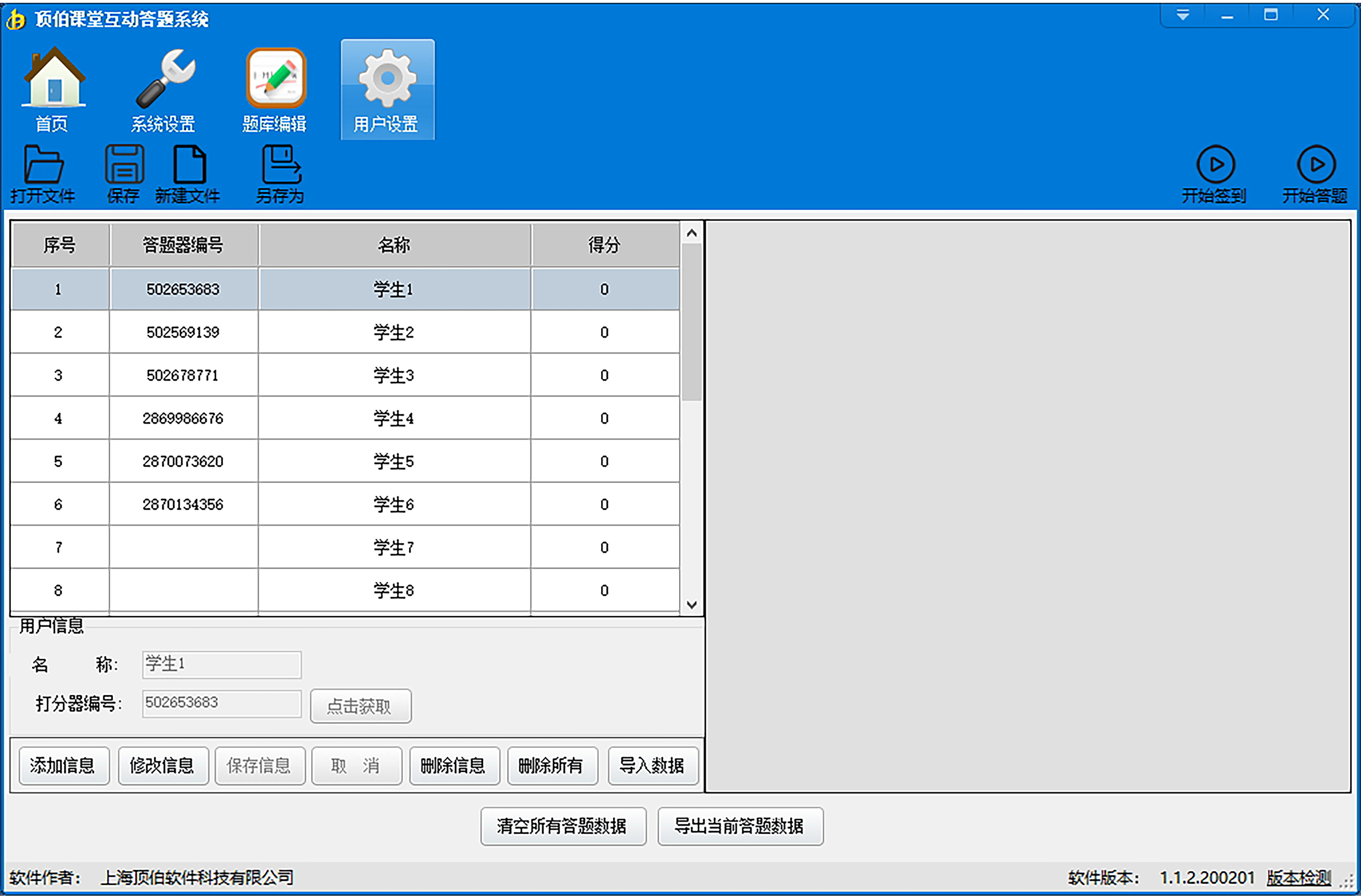Select the row named 学生8
This screenshot has height=896, width=1361.
[345, 590]
